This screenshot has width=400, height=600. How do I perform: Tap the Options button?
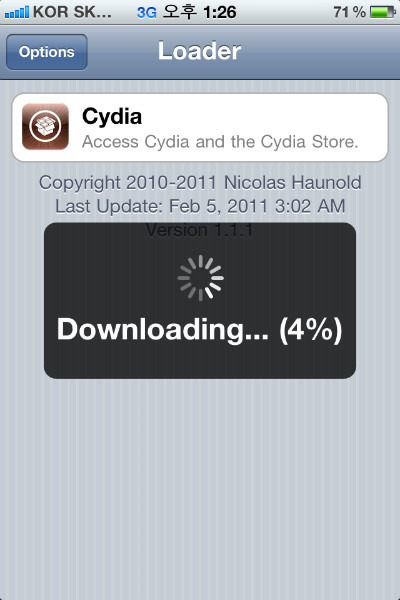tap(47, 52)
